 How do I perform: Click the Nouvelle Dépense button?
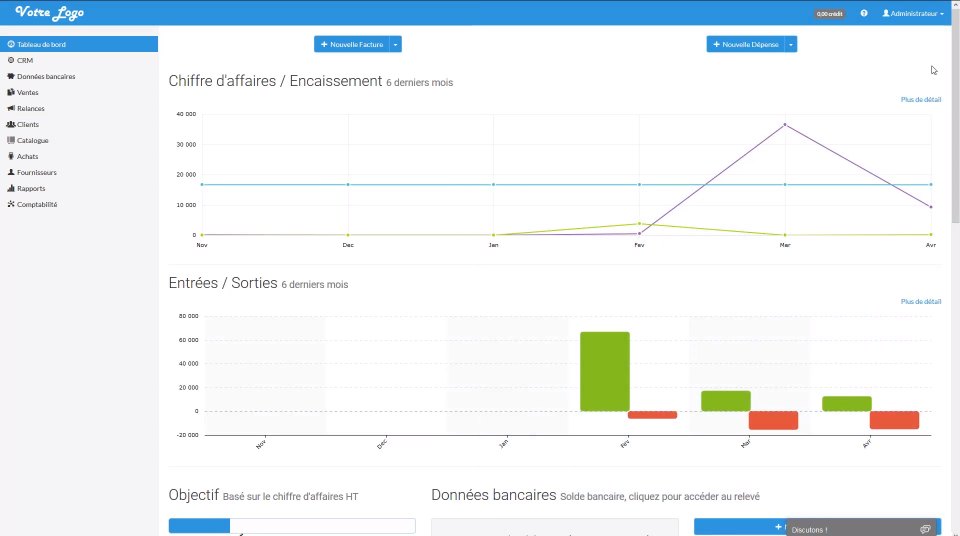pos(746,44)
